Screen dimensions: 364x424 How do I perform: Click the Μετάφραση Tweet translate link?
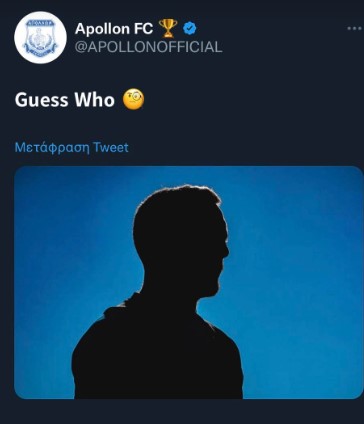pyautogui.click(x=72, y=147)
